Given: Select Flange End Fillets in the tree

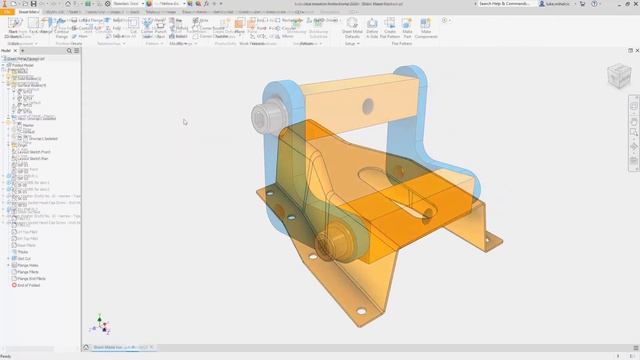Looking at the screenshot, I should 31,278.
